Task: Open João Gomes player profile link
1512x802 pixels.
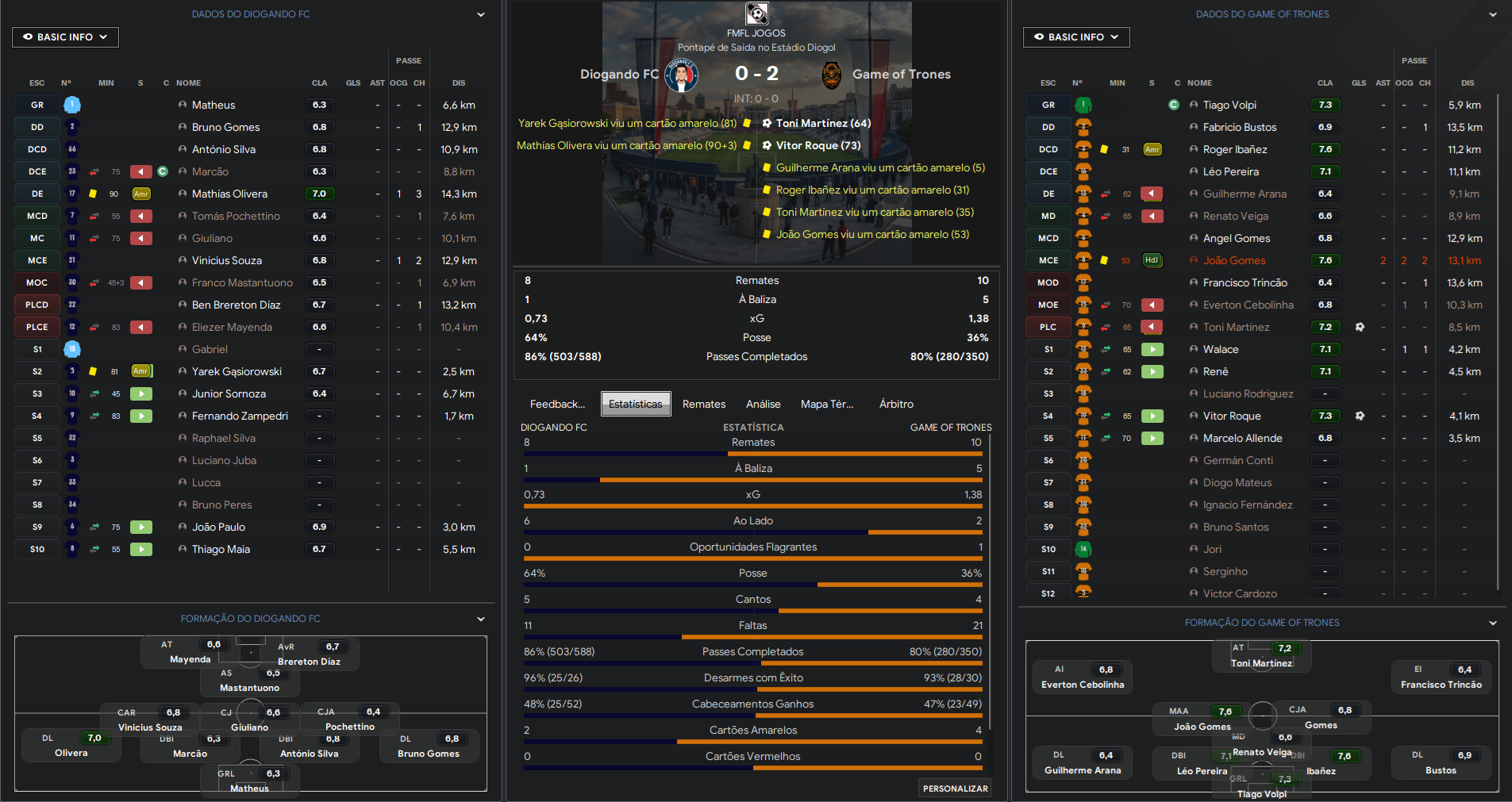Action: 1233,260
